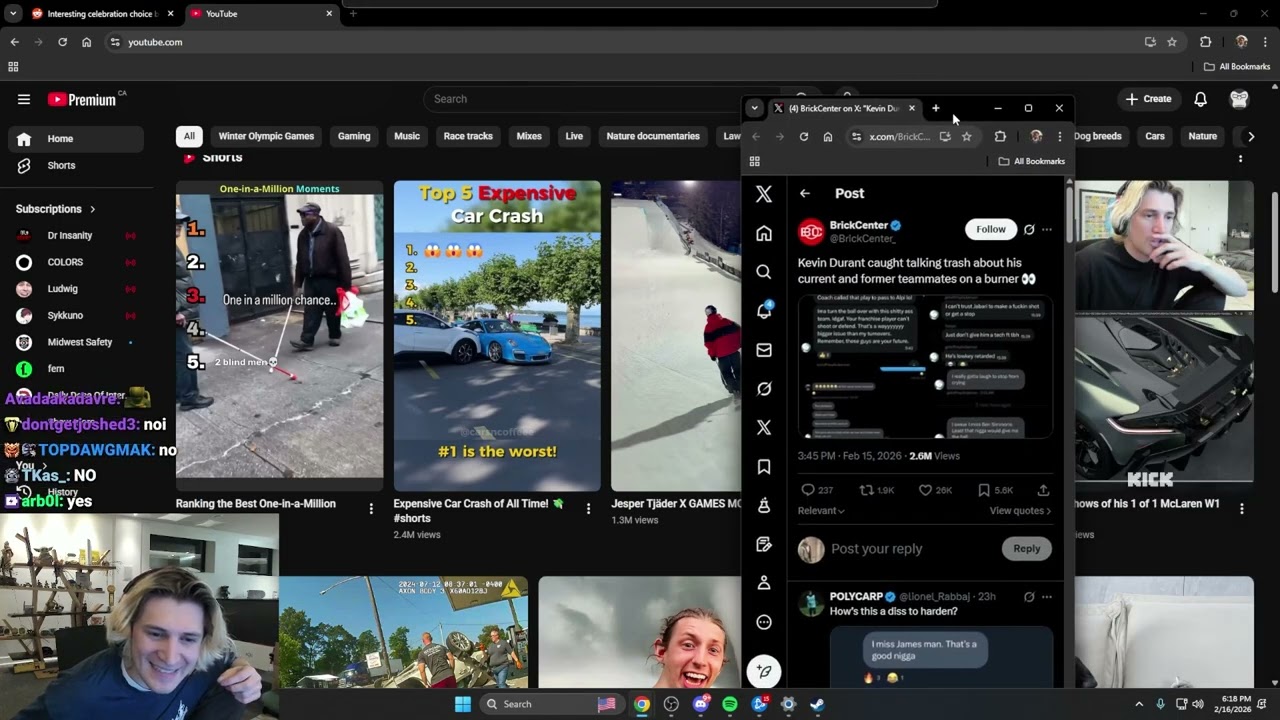Open X more options circle icon
1280x720 pixels.
pos(764,622)
